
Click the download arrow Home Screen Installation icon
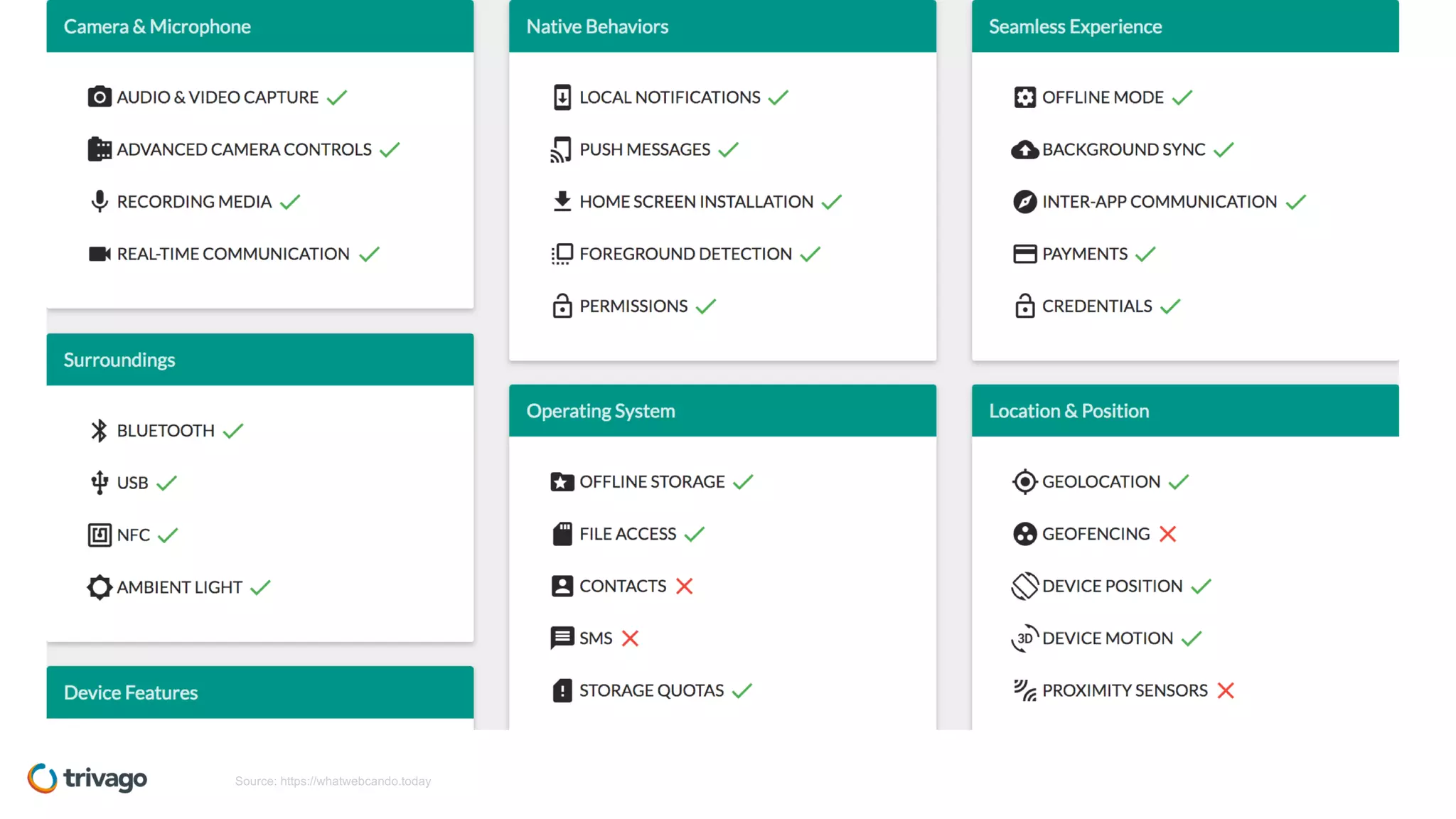click(x=562, y=201)
